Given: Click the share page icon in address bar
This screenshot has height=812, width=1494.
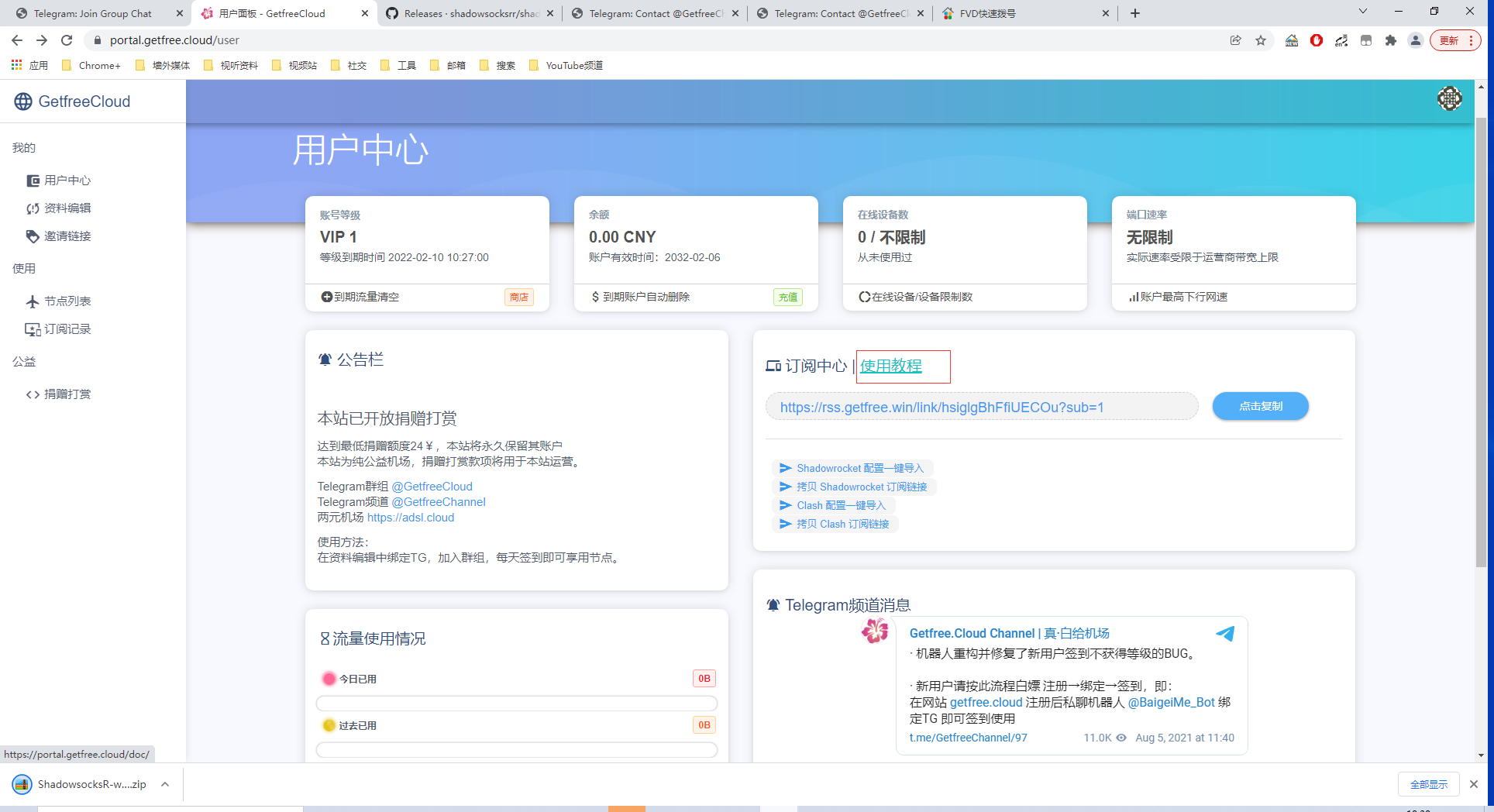Looking at the screenshot, I should coord(1235,40).
